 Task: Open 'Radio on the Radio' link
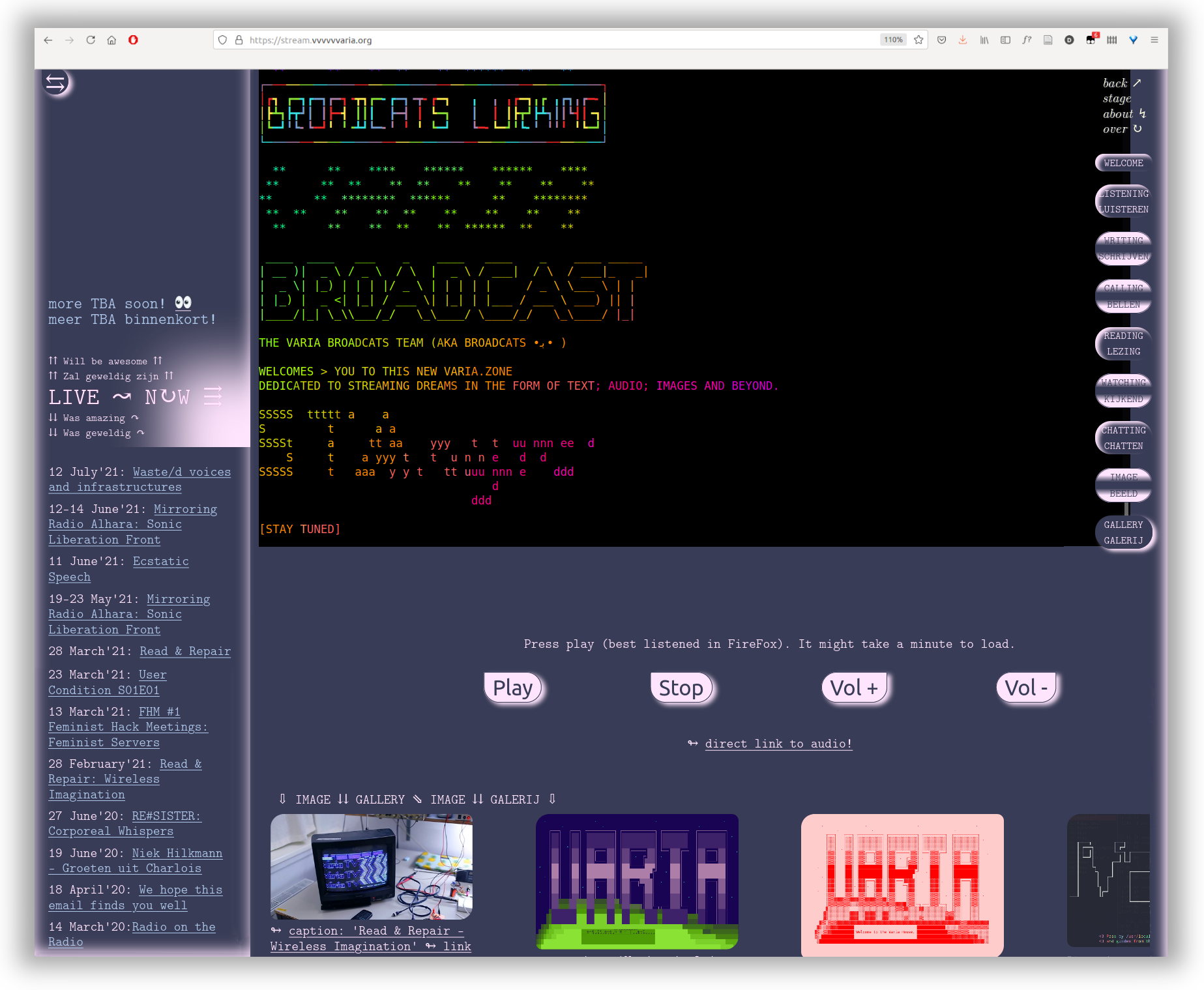point(132,934)
